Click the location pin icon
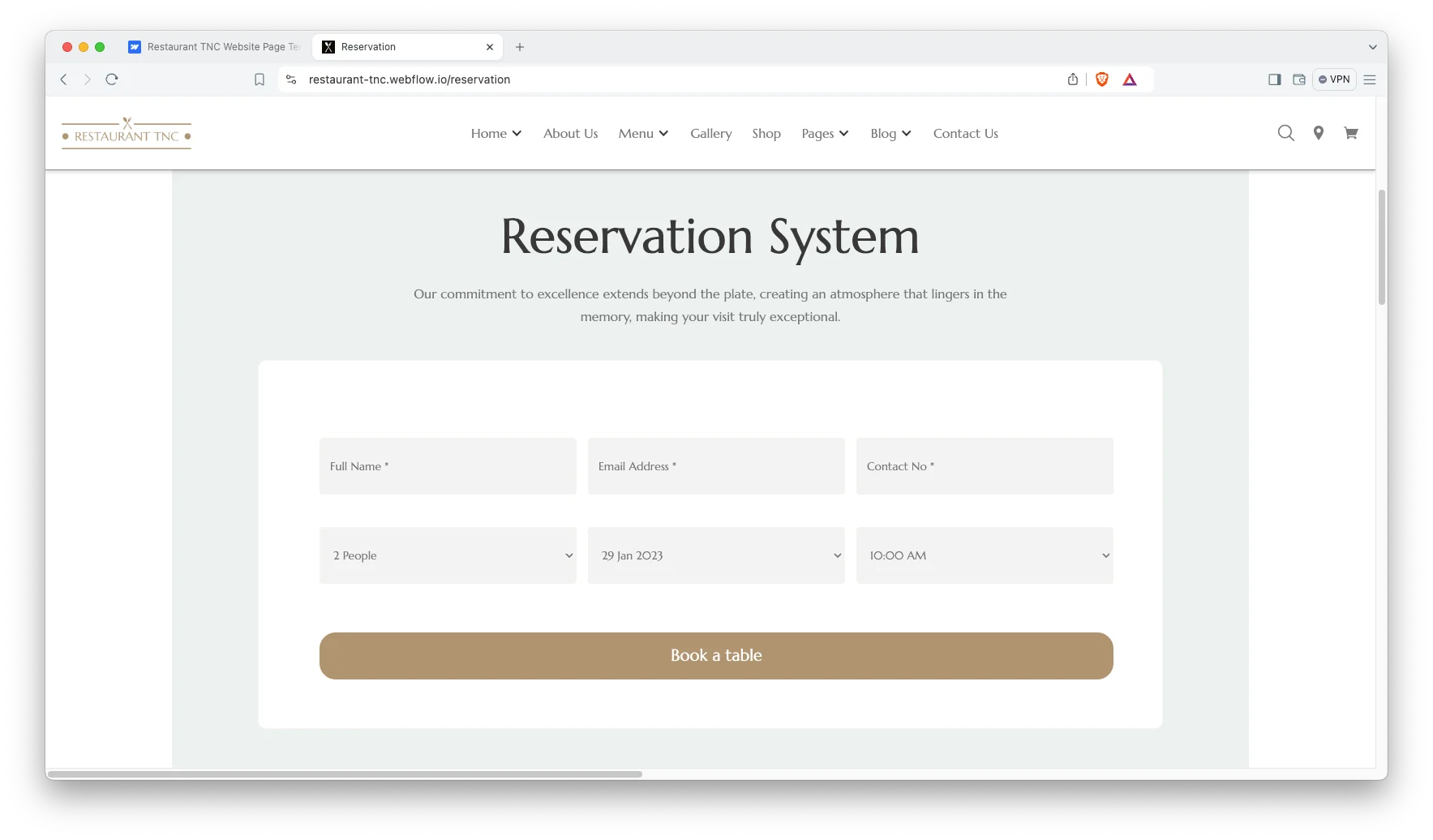Screen dimensions: 1433x840 pos(1319,133)
